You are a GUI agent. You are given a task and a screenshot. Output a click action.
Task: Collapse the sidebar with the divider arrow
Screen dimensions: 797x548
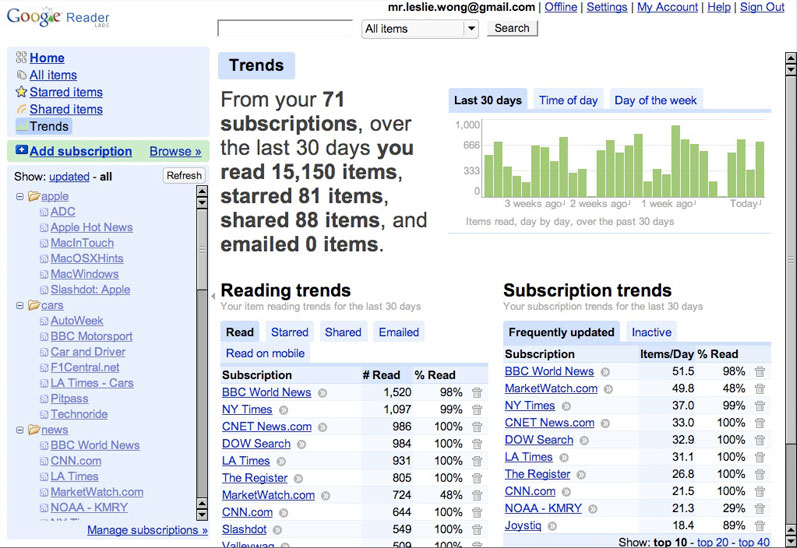213,296
